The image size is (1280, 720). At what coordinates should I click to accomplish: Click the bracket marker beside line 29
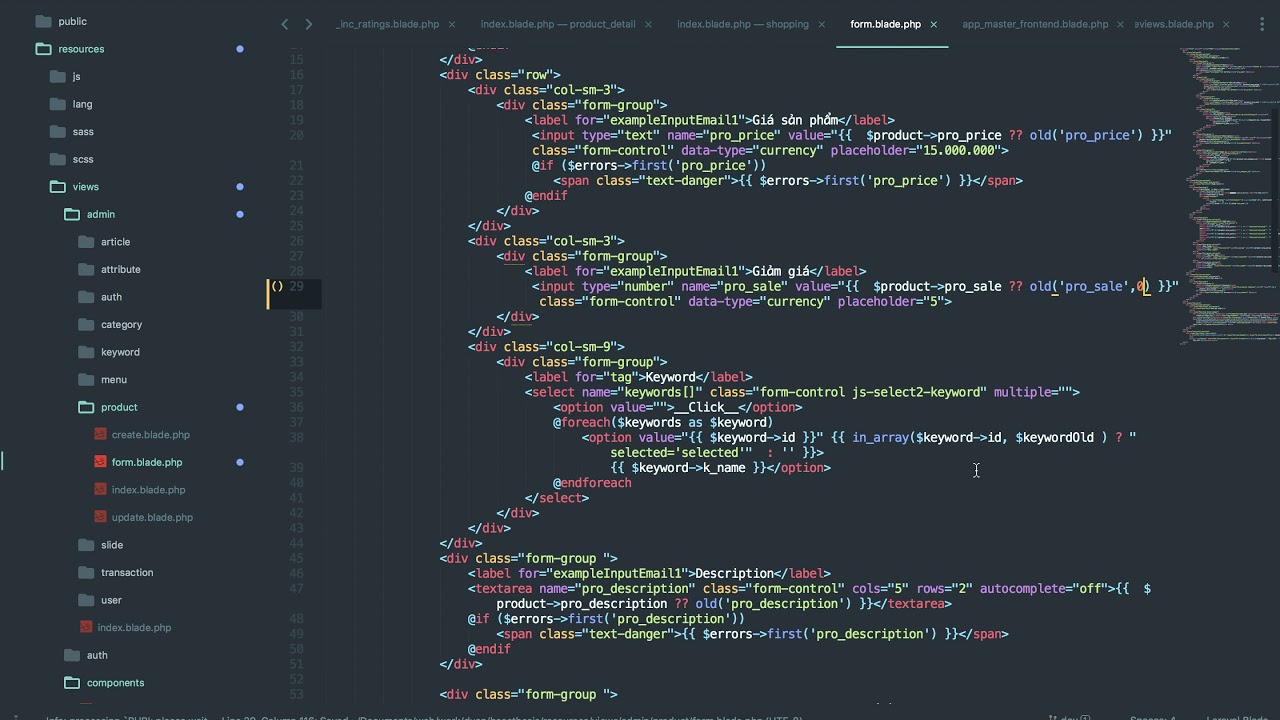tap(277, 286)
